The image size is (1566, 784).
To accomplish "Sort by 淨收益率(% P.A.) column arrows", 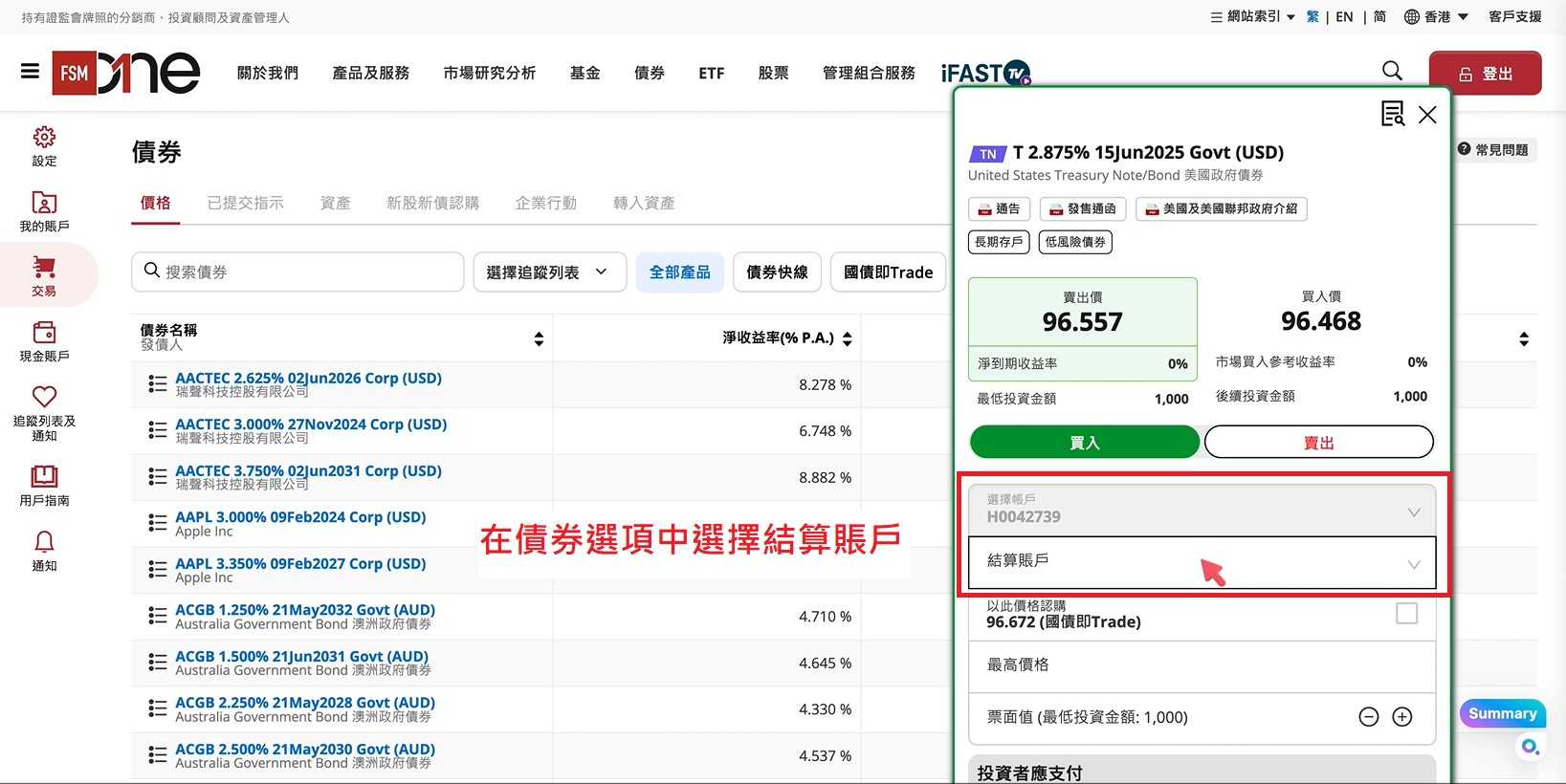I will pos(848,339).
